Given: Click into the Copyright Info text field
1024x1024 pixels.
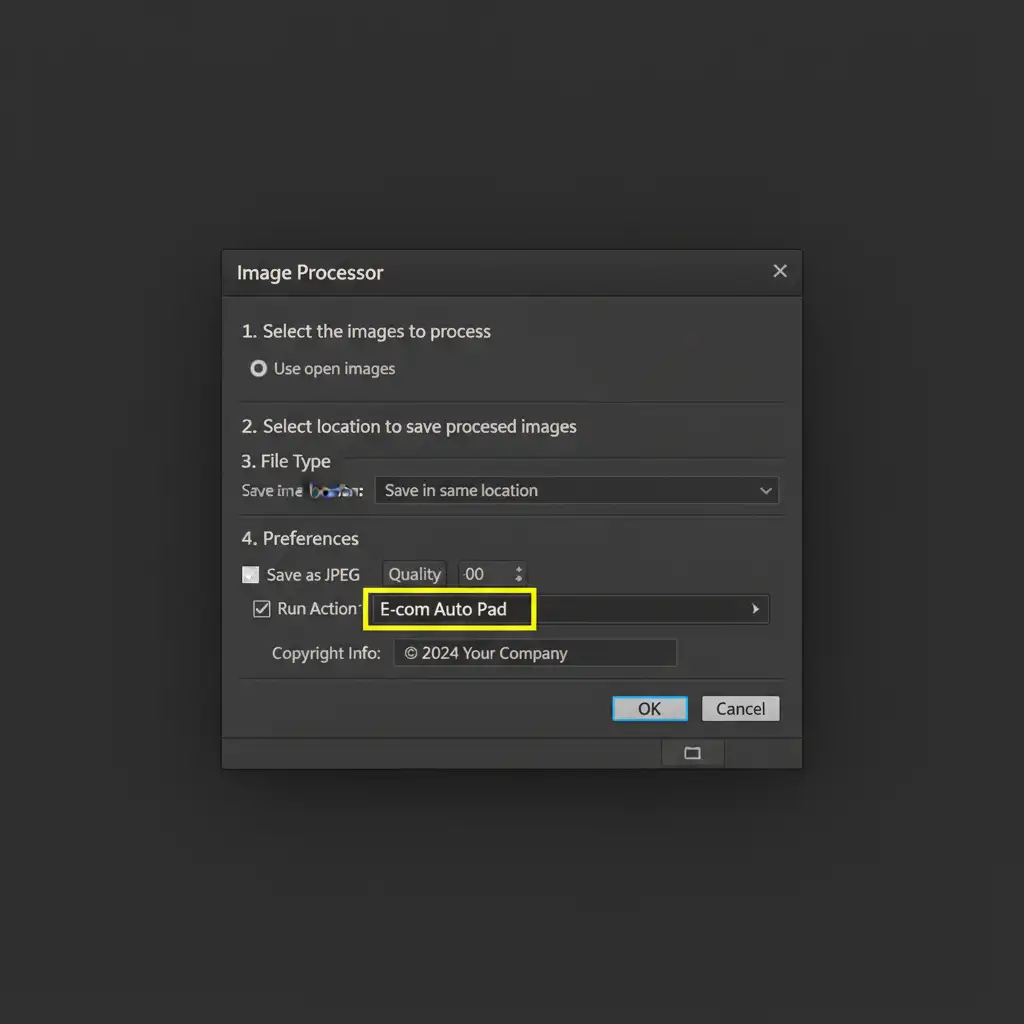Looking at the screenshot, I should tap(535, 653).
